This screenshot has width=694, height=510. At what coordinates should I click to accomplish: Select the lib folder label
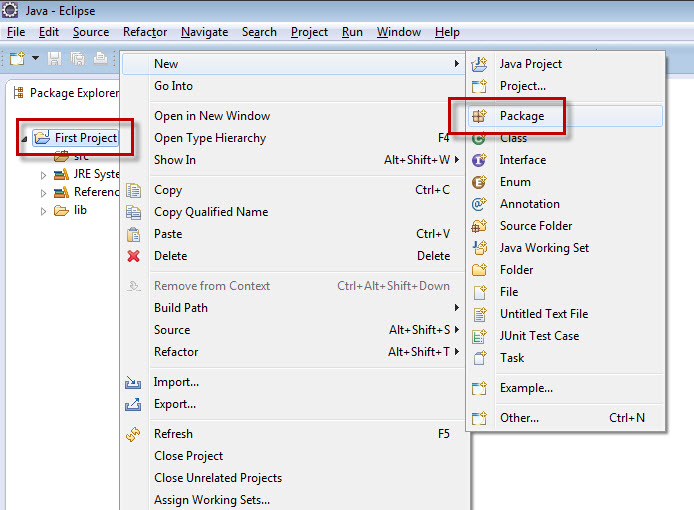[x=80, y=210]
